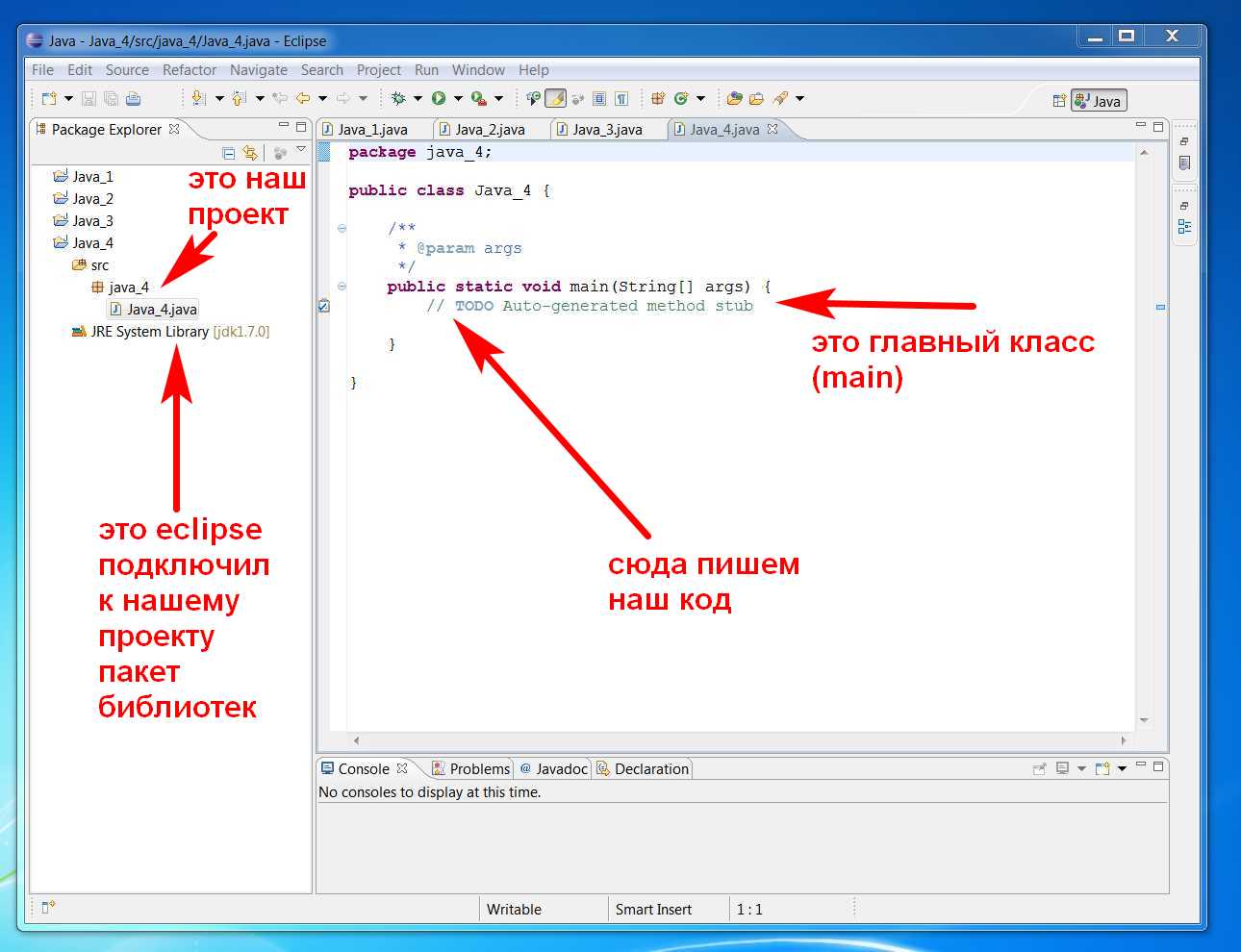Run the program with green play button
Image resolution: width=1241 pixels, height=952 pixels.
point(439,98)
